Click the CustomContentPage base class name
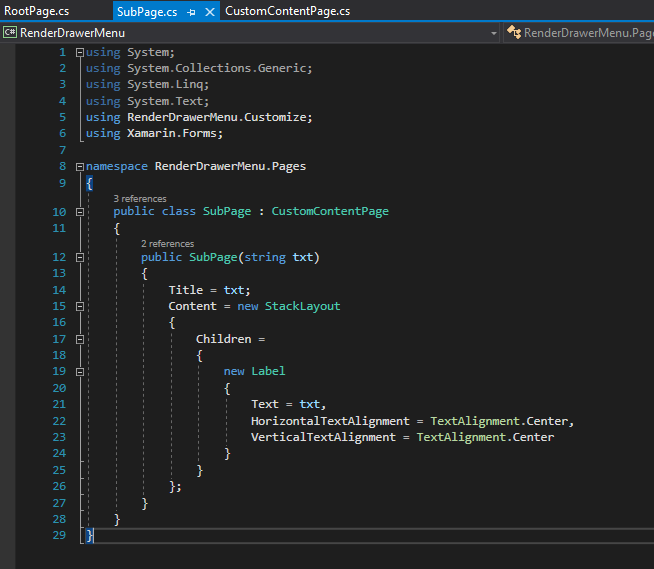Screen dimensions: 654x569 point(330,211)
